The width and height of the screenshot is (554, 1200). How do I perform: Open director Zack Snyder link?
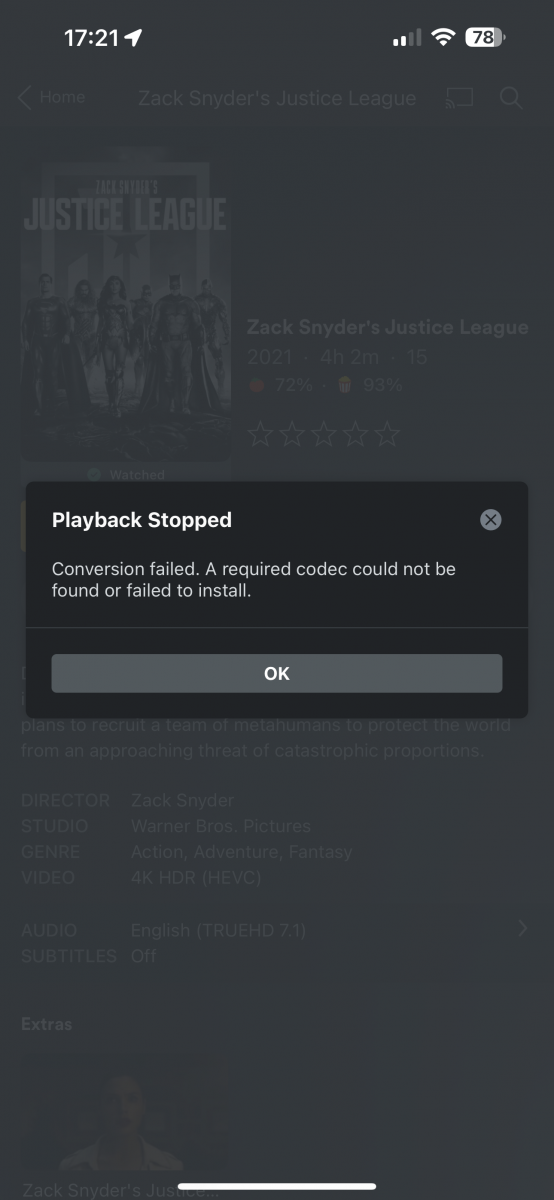click(182, 801)
